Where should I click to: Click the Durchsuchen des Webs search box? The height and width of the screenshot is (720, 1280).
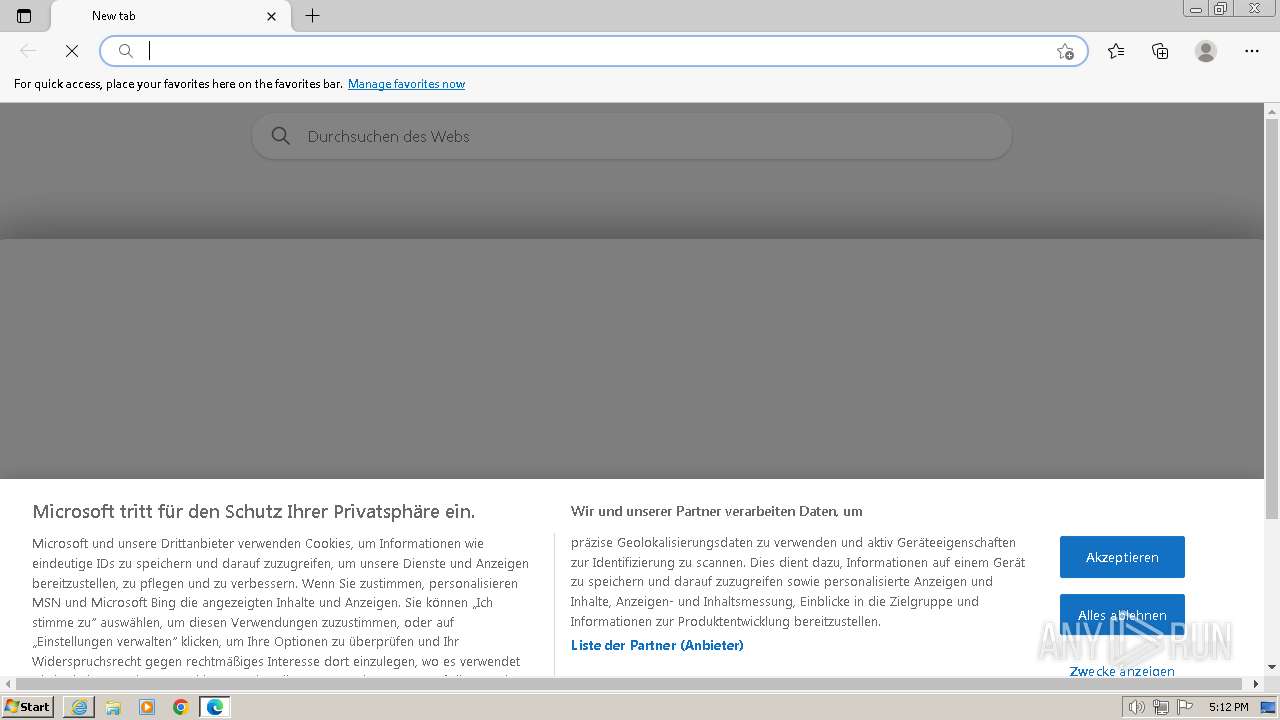[632, 136]
